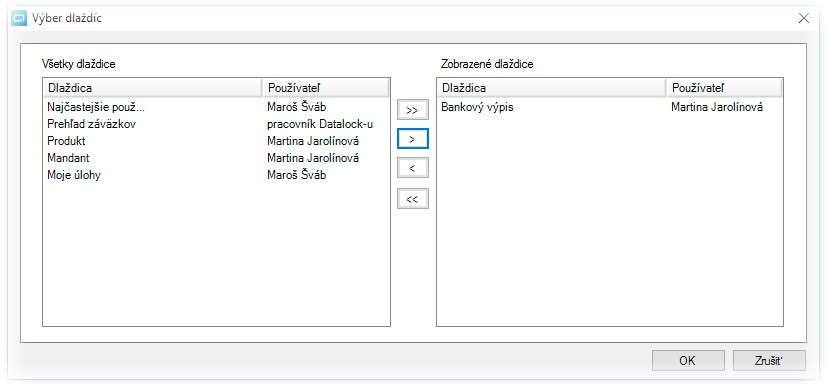
Task: Click 'Maroš Šváb' in Najčastejšie row
Action: click(x=296, y=107)
